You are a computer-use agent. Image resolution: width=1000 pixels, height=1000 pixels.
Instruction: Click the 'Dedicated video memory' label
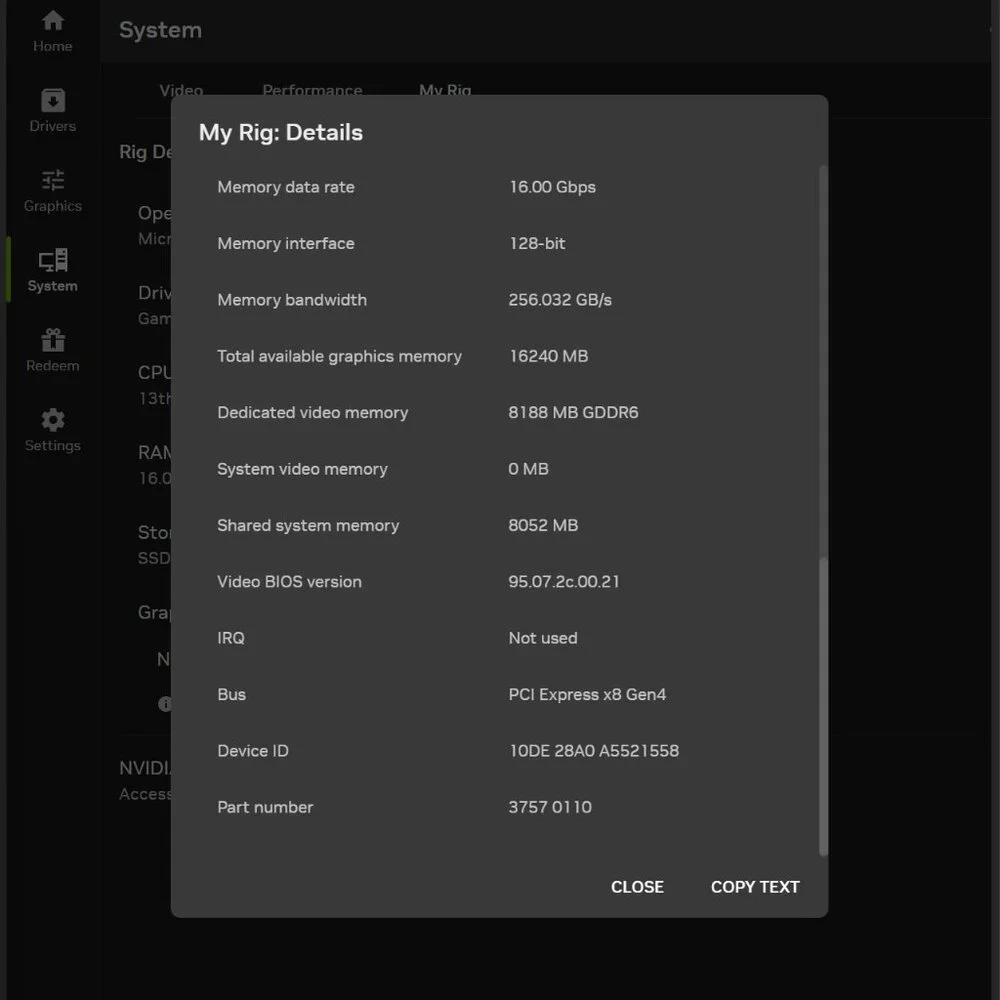click(x=312, y=412)
